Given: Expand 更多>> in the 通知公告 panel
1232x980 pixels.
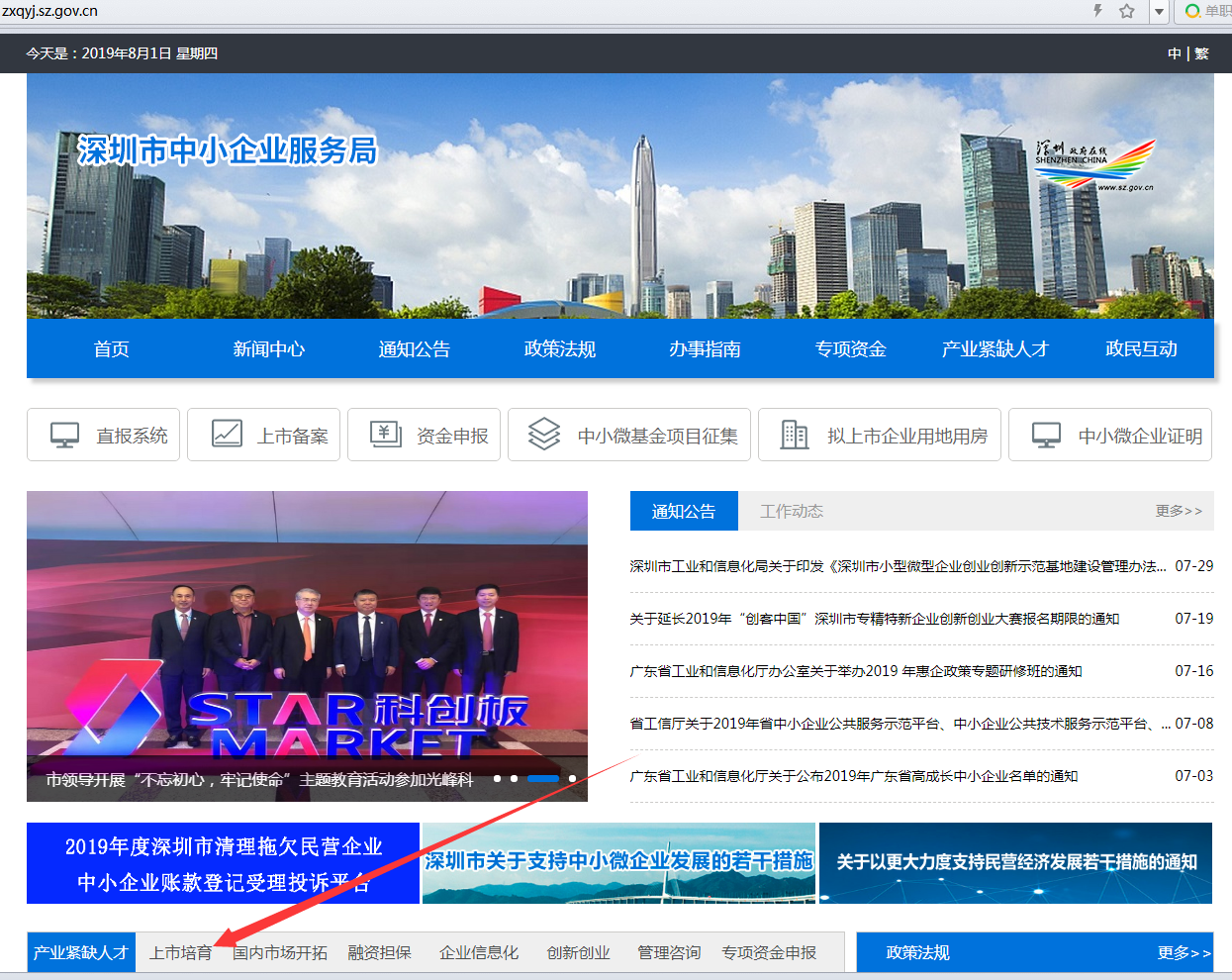Looking at the screenshot, I should 1178,511.
